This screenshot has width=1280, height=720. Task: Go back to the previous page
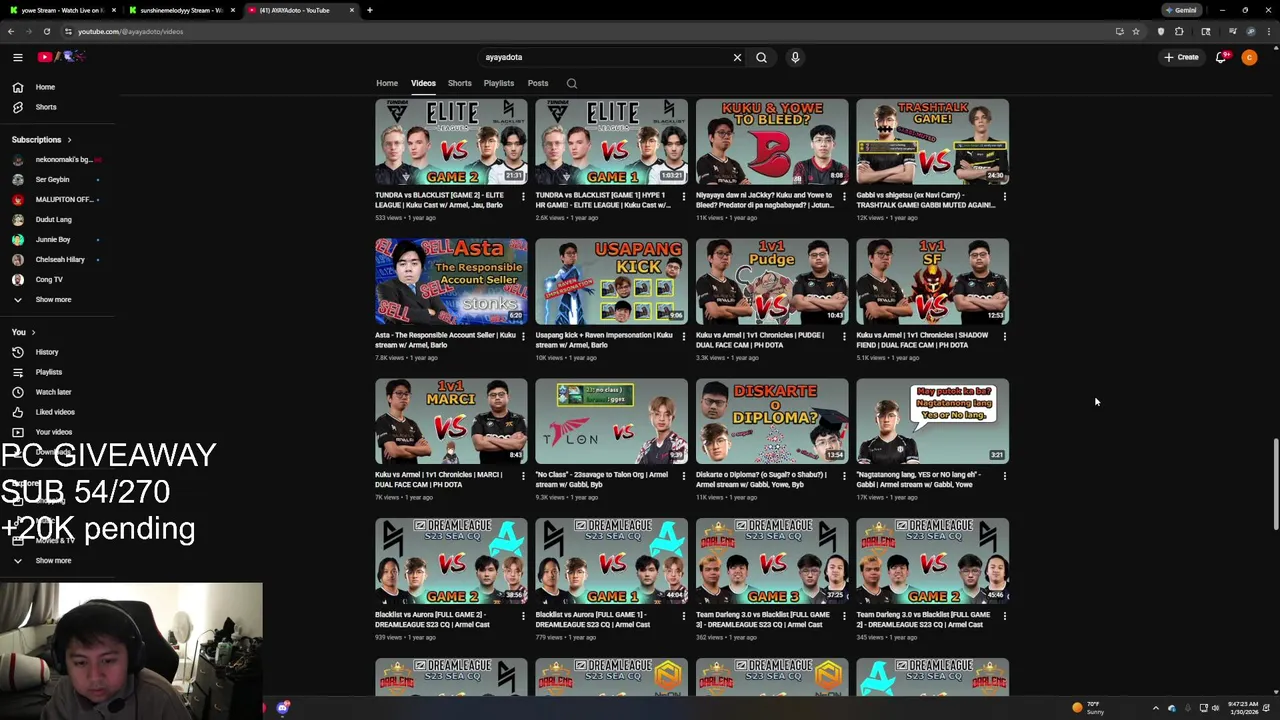[x=11, y=31]
